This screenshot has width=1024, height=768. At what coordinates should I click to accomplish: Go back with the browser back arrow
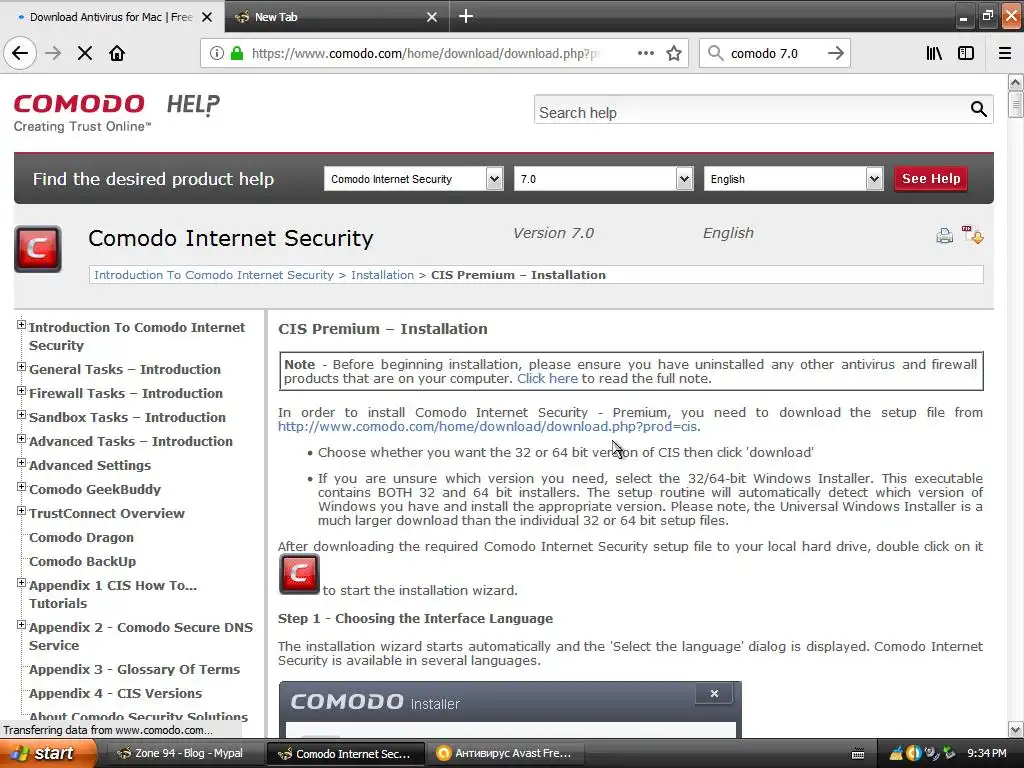[20, 53]
